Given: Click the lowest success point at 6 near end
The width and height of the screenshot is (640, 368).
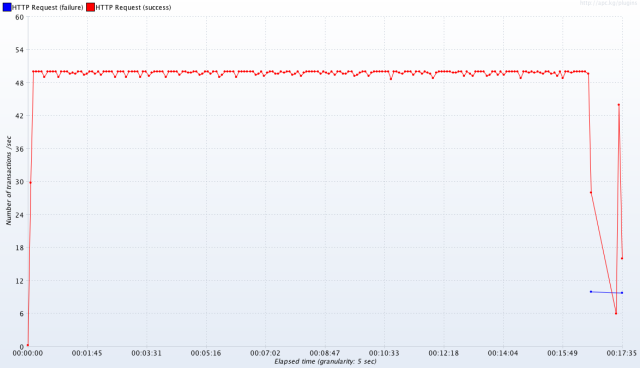Looking at the screenshot, I should 616,313.
